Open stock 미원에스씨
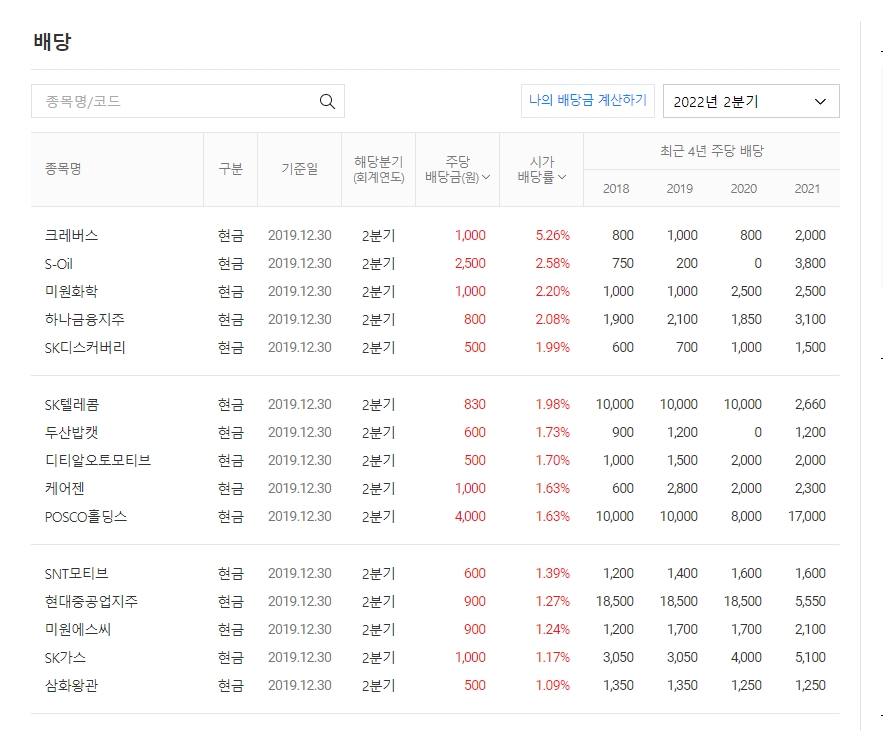The image size is (883, 731). 78,629
